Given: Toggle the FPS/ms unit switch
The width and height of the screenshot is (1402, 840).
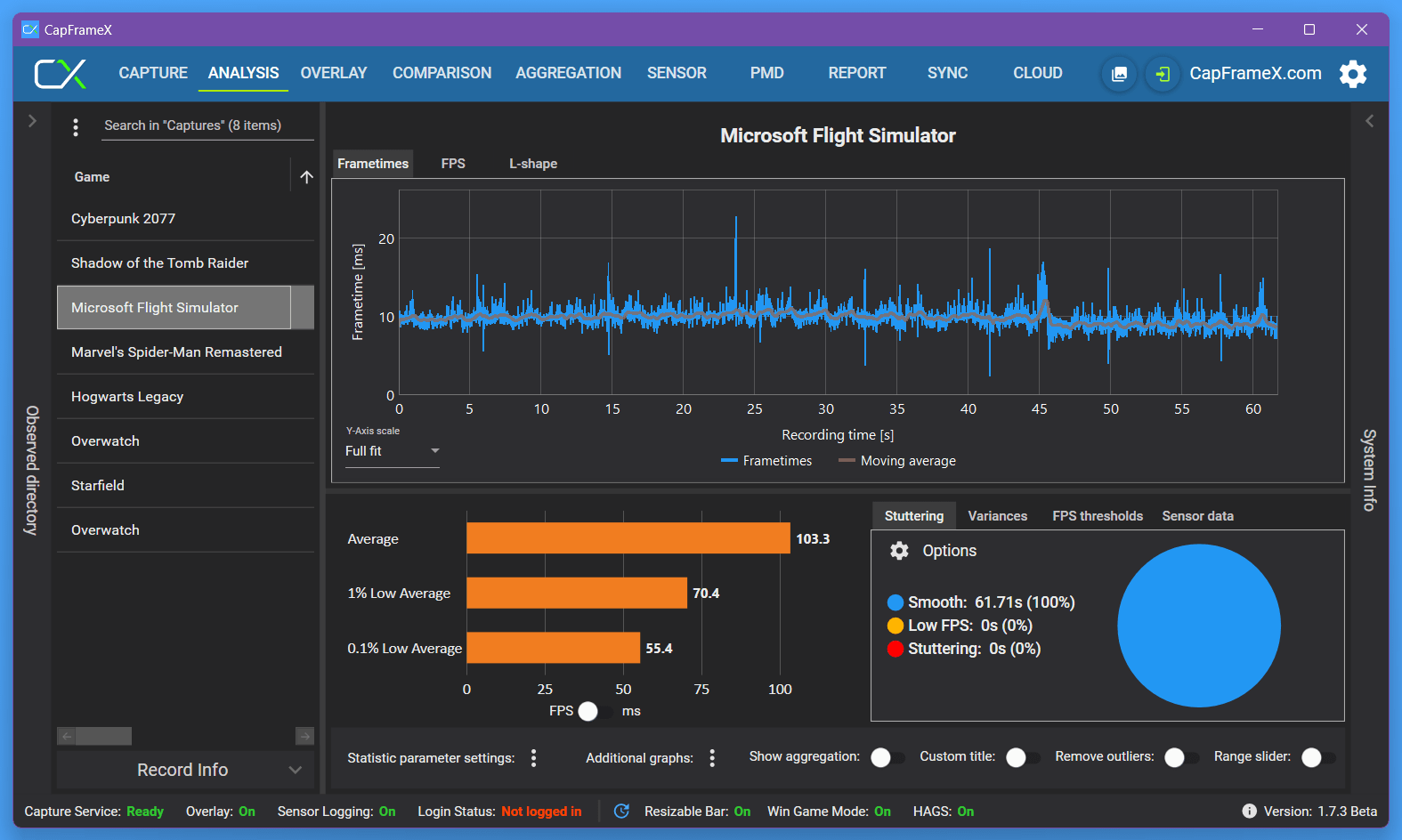Looking at the screenshot, I should (x=596, y=711).
